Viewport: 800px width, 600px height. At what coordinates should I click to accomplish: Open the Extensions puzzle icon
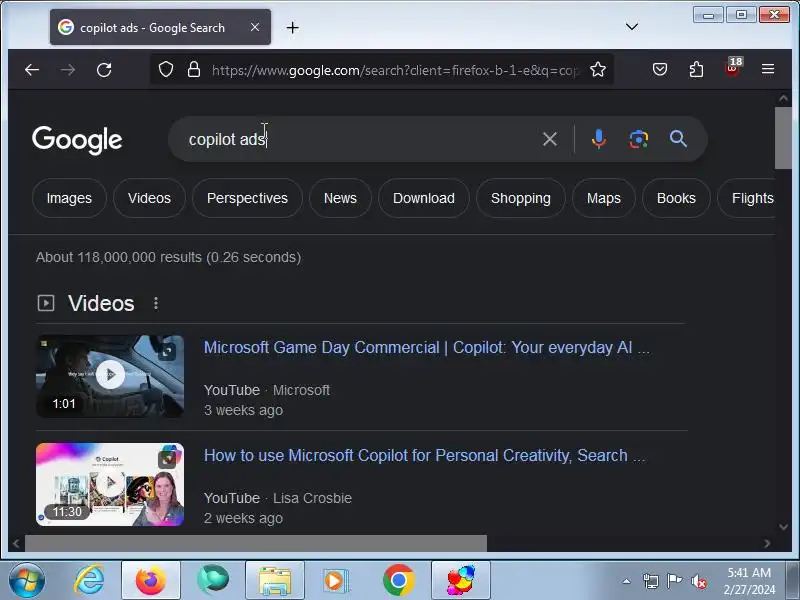[x=696, y=69]
